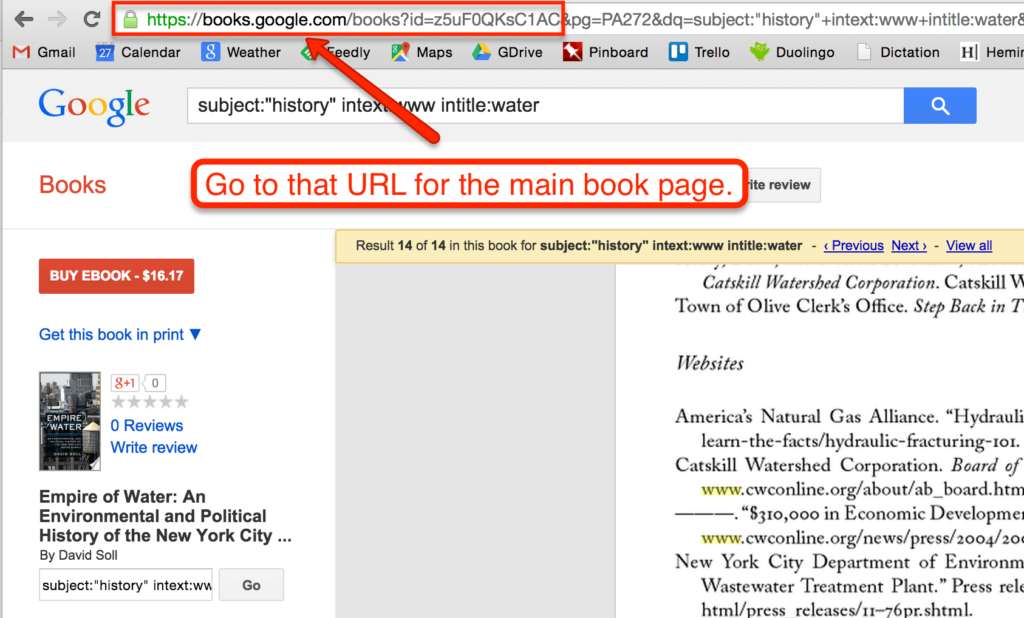
Task: Open the Dictation bookmark
Action: coord(897,52)
